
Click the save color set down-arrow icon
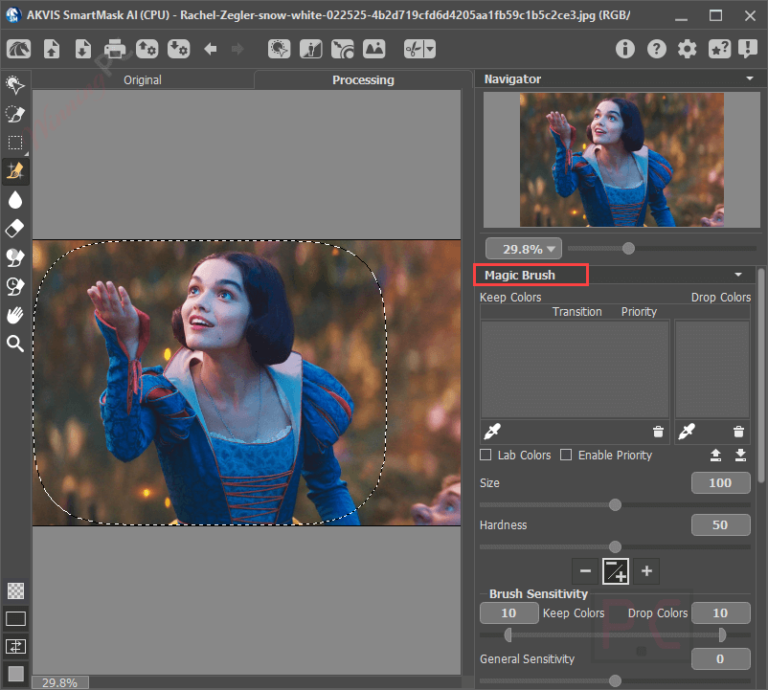741,455
